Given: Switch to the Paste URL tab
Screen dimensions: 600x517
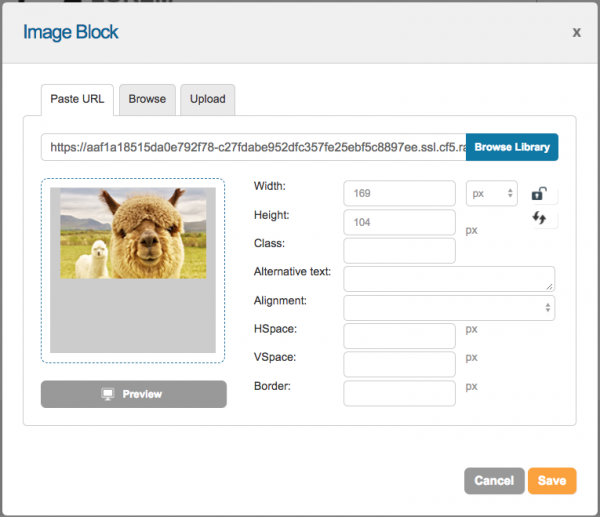Looking at the screenshot, I should pos(78,100).
